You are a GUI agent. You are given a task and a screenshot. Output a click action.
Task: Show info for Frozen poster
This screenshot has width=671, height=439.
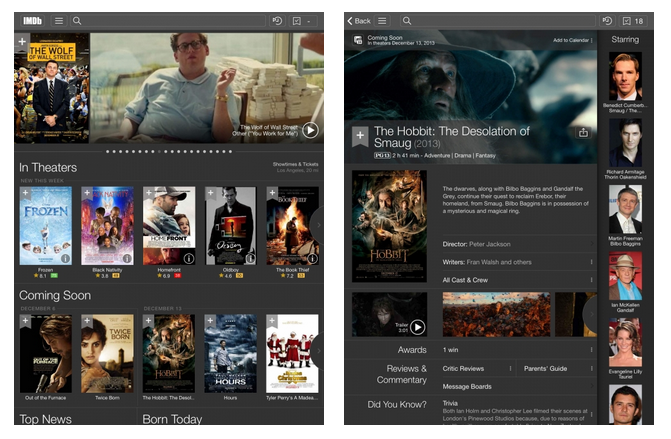click(x=65, y=258)
